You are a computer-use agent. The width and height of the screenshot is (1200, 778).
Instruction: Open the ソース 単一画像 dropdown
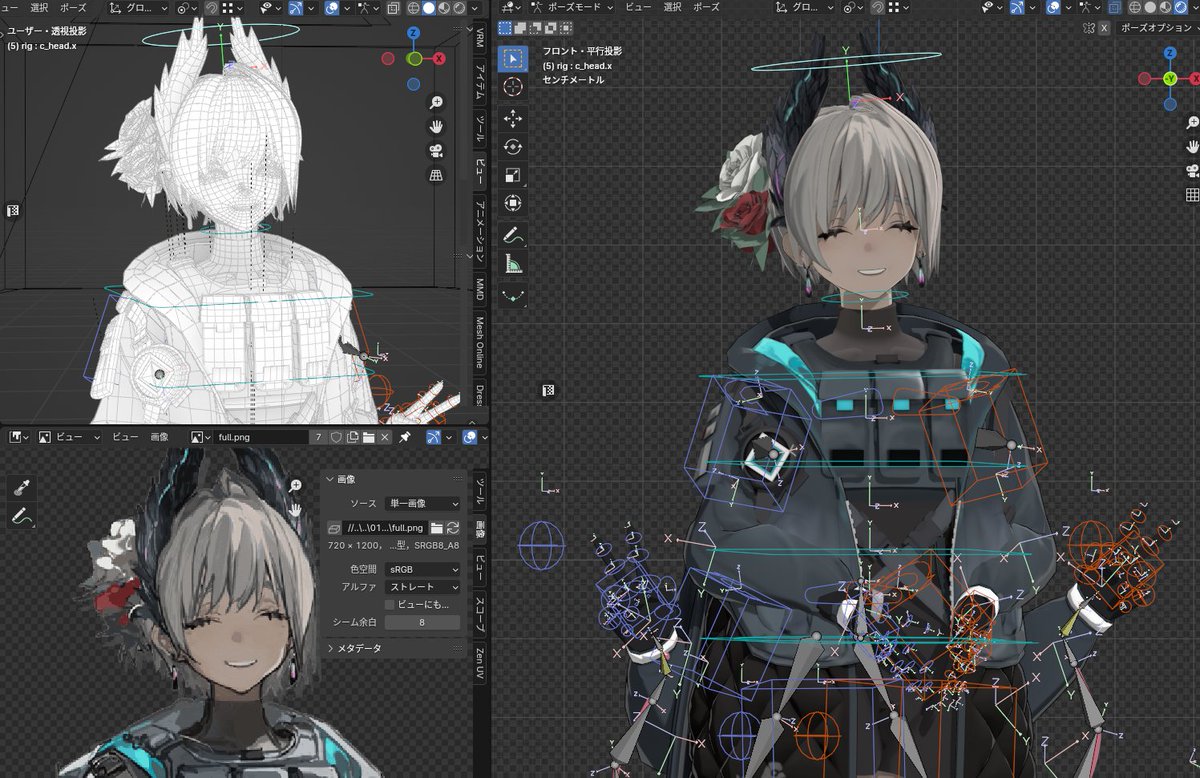pos(423,503)
